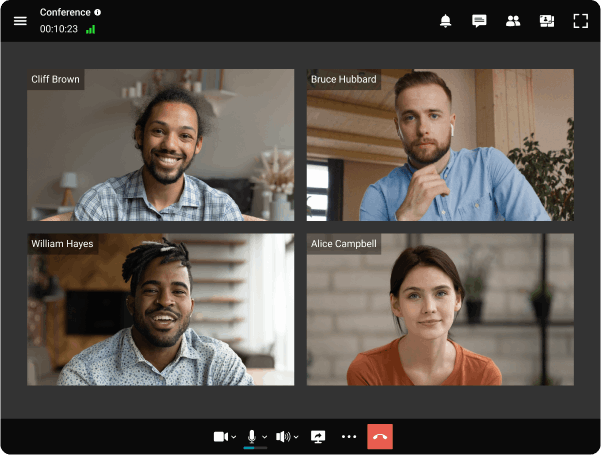Open the notifications bell
This screenshot has height=455, width=601.
[x=446, y=21]
